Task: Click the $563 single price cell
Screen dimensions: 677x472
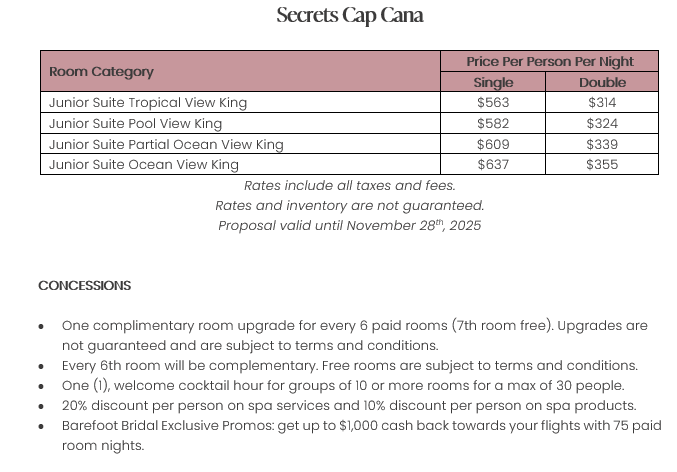Action: [493, 102]
